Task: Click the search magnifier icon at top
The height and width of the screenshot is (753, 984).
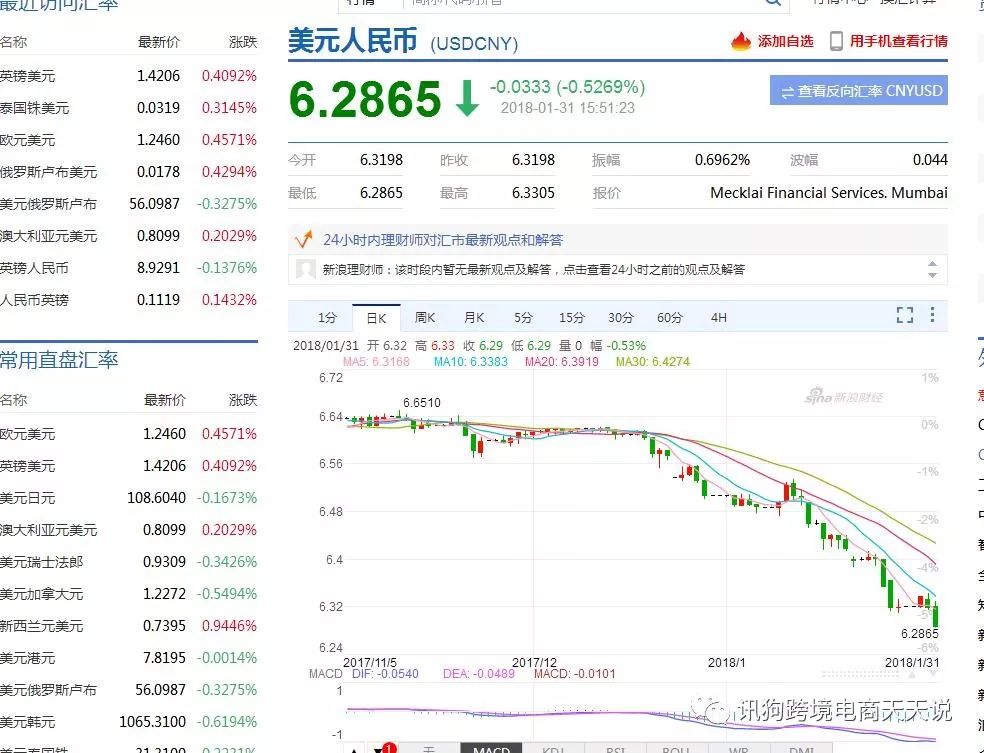Action: 773,3
